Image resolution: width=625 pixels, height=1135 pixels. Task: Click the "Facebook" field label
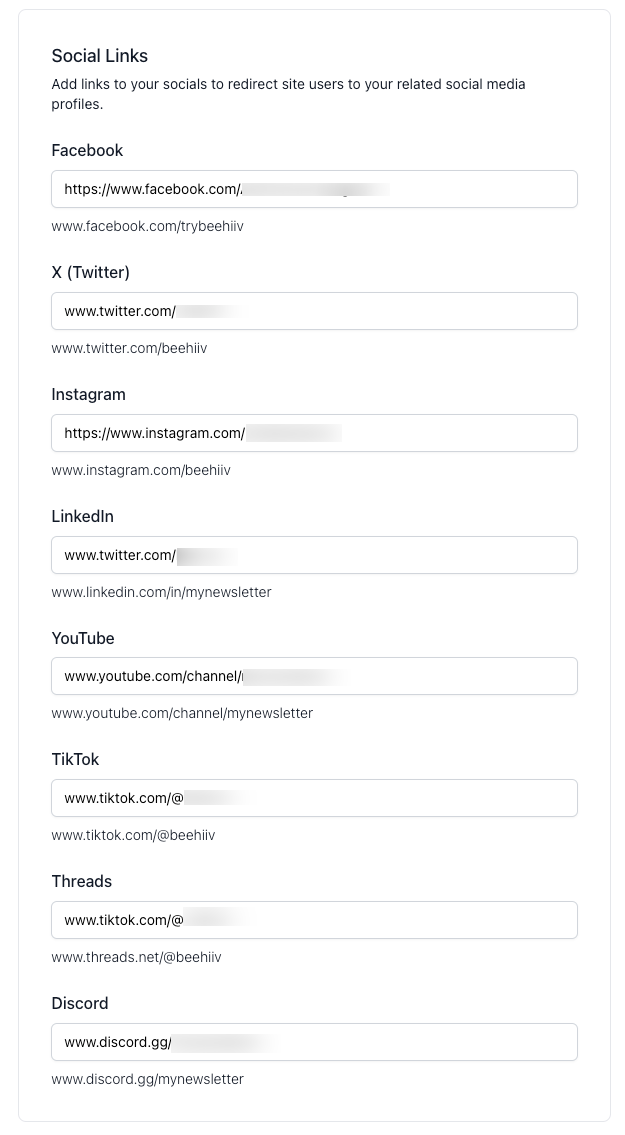87,151
